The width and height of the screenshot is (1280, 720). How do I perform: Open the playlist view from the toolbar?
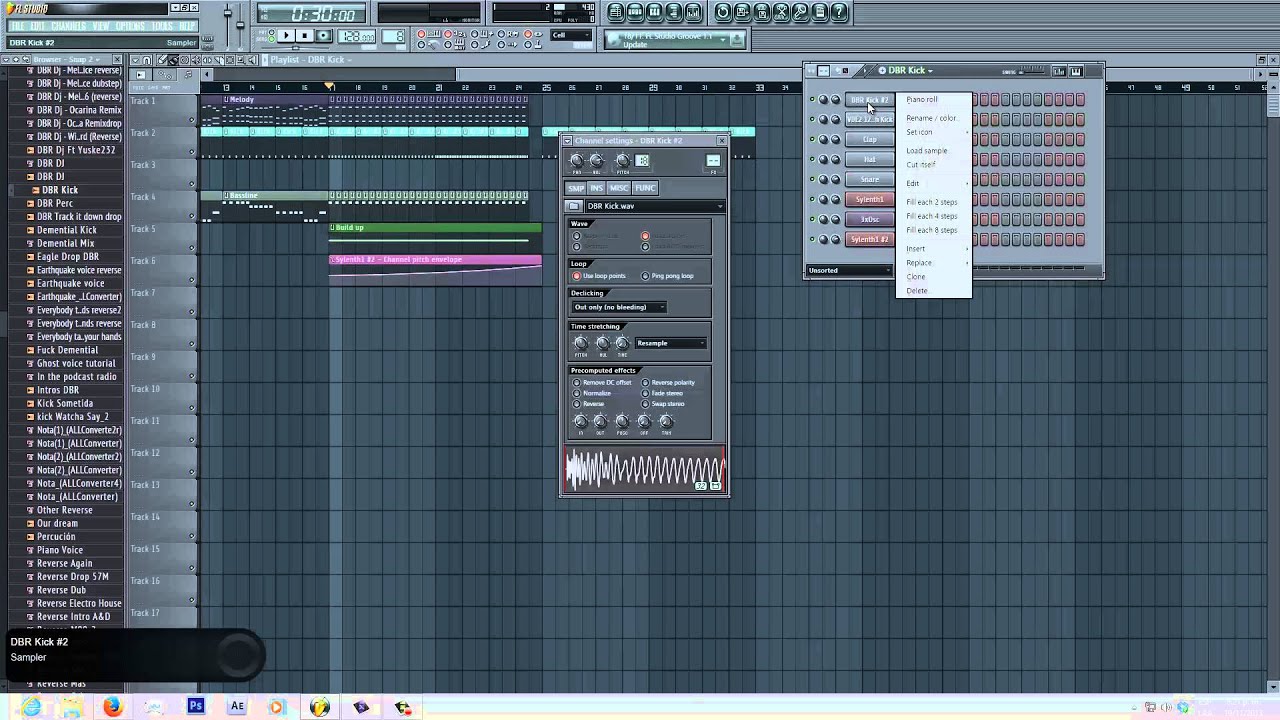615,12
